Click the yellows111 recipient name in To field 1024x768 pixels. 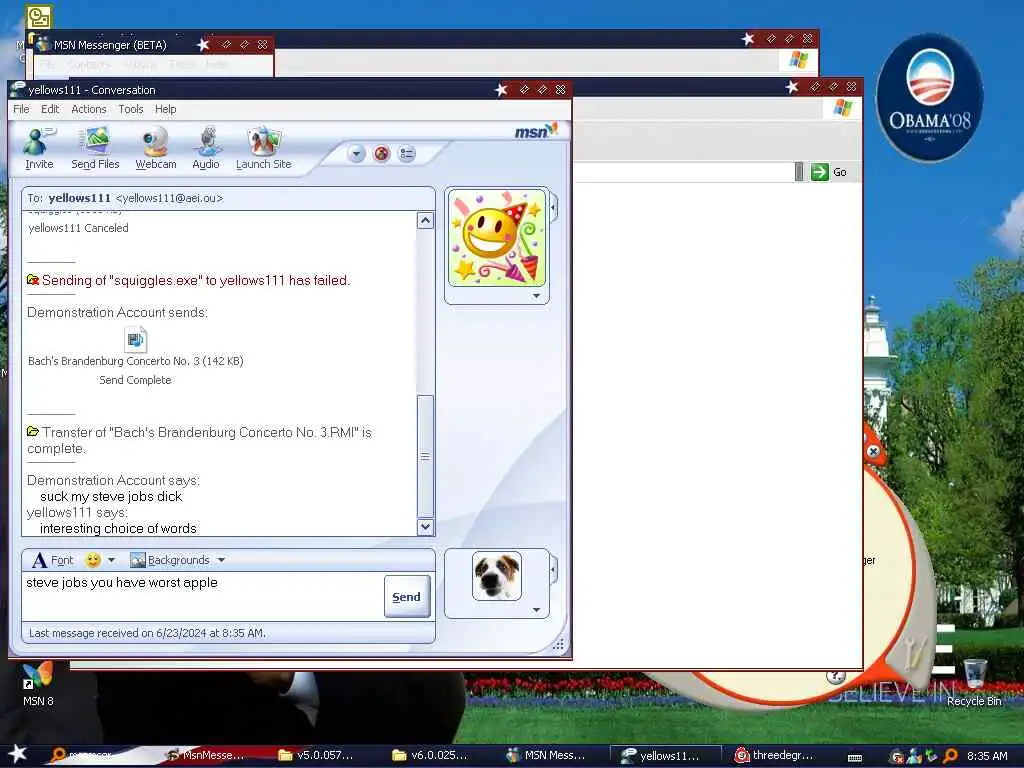pos(79,198)
